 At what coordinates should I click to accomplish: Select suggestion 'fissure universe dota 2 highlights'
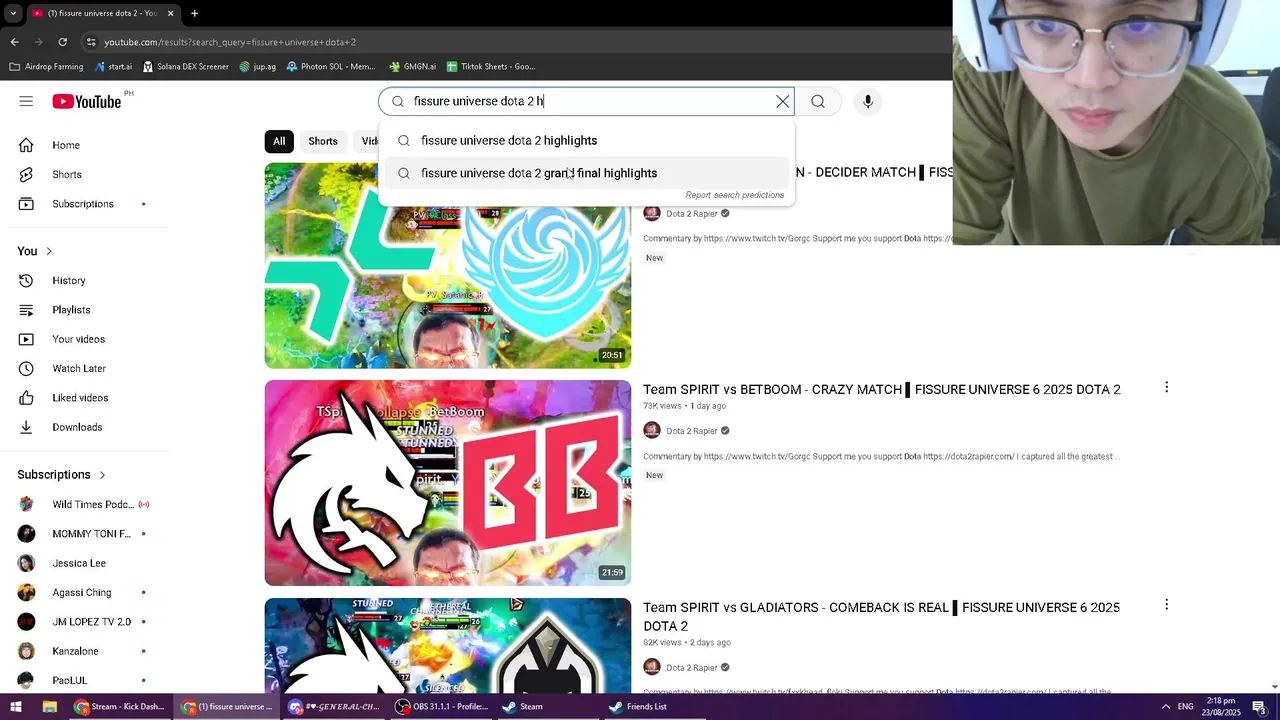[587, 141]
